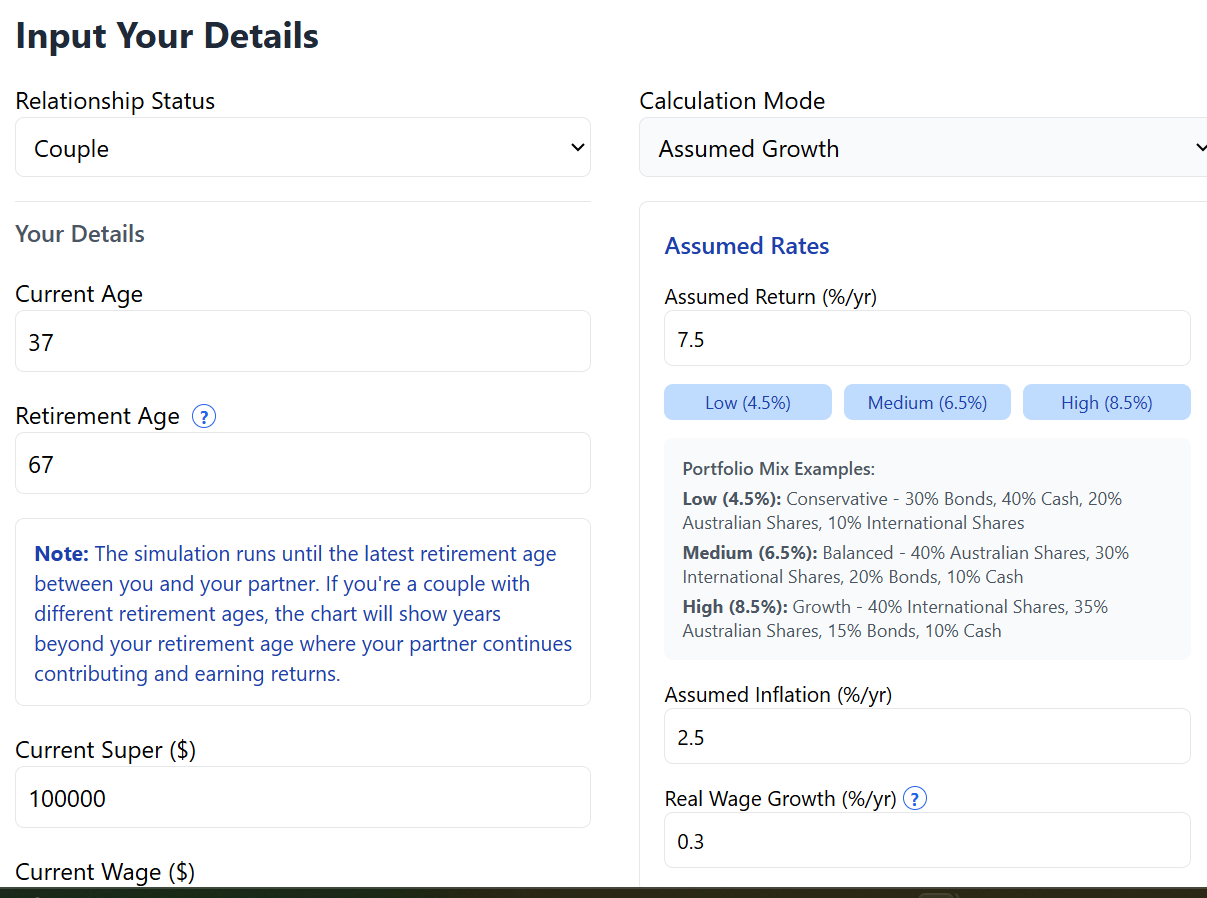The image size is (1207, 898).
Task: Click the Real Wage Growth question mark icon
Action: pos(914,798)
